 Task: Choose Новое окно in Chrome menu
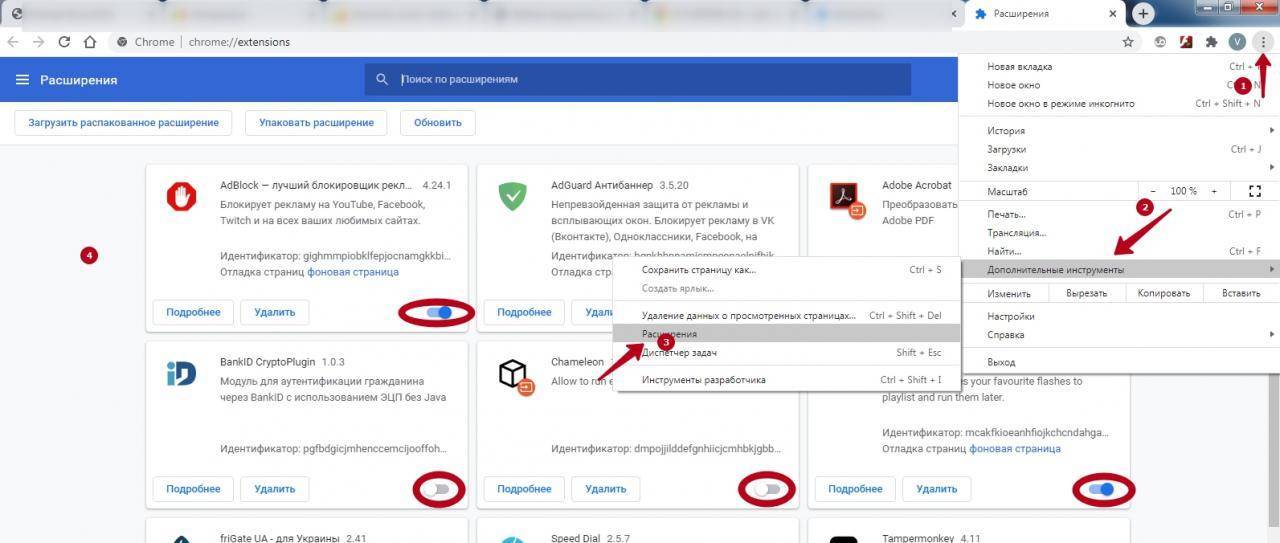(1118, 85)
